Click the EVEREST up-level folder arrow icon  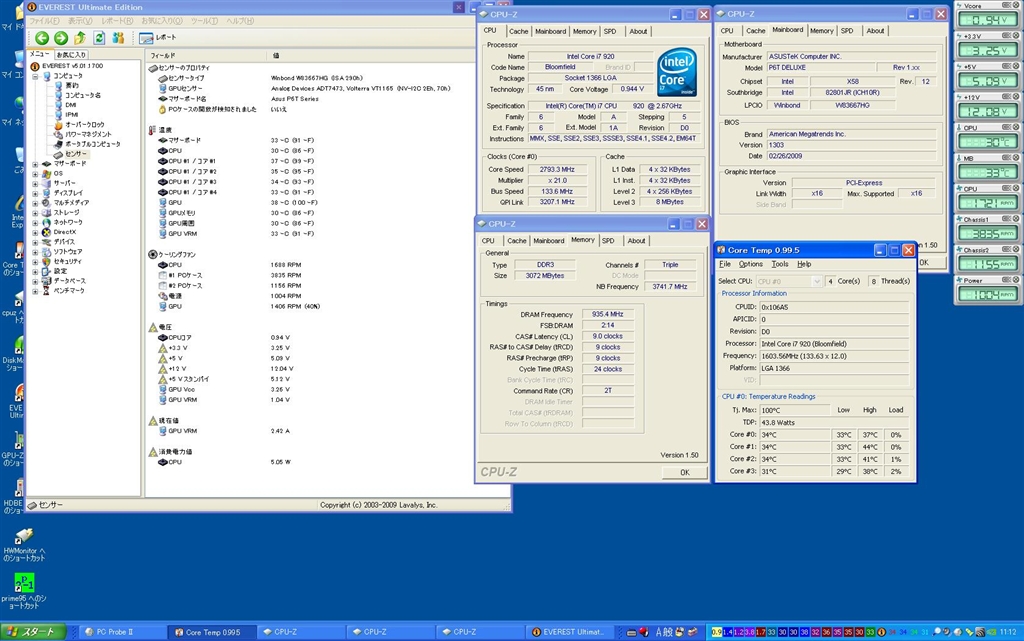pos(80,39)
